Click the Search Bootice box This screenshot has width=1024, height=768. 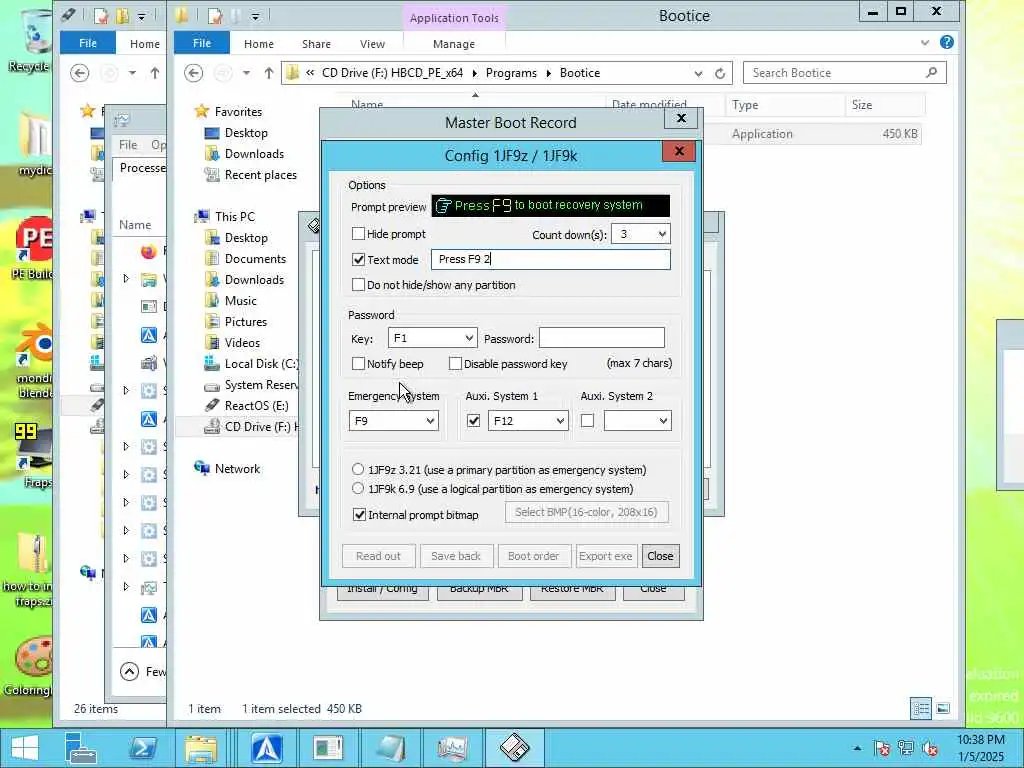pos(844,73)
